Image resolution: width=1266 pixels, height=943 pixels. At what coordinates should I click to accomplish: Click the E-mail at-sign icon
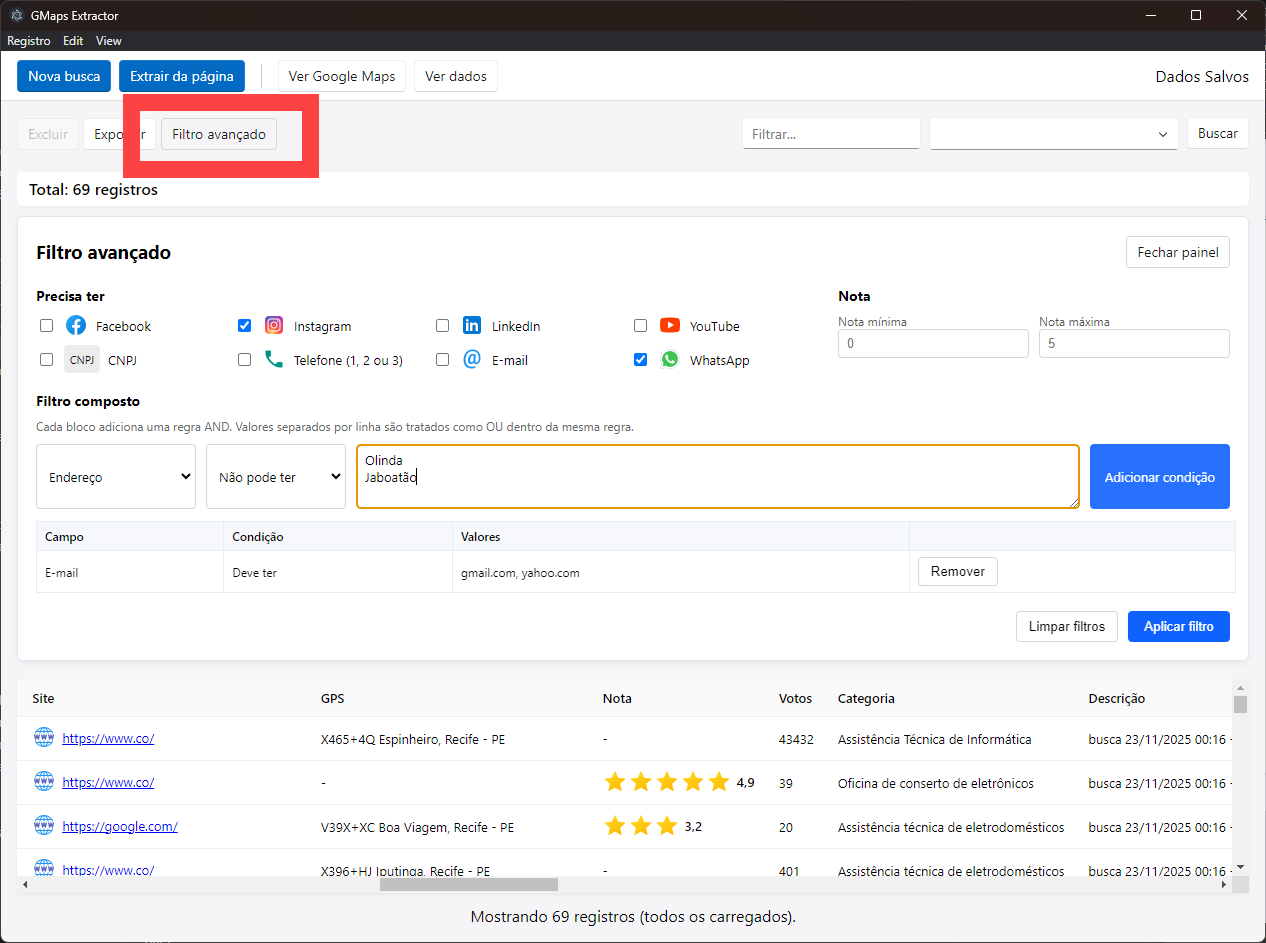(472, 360)
